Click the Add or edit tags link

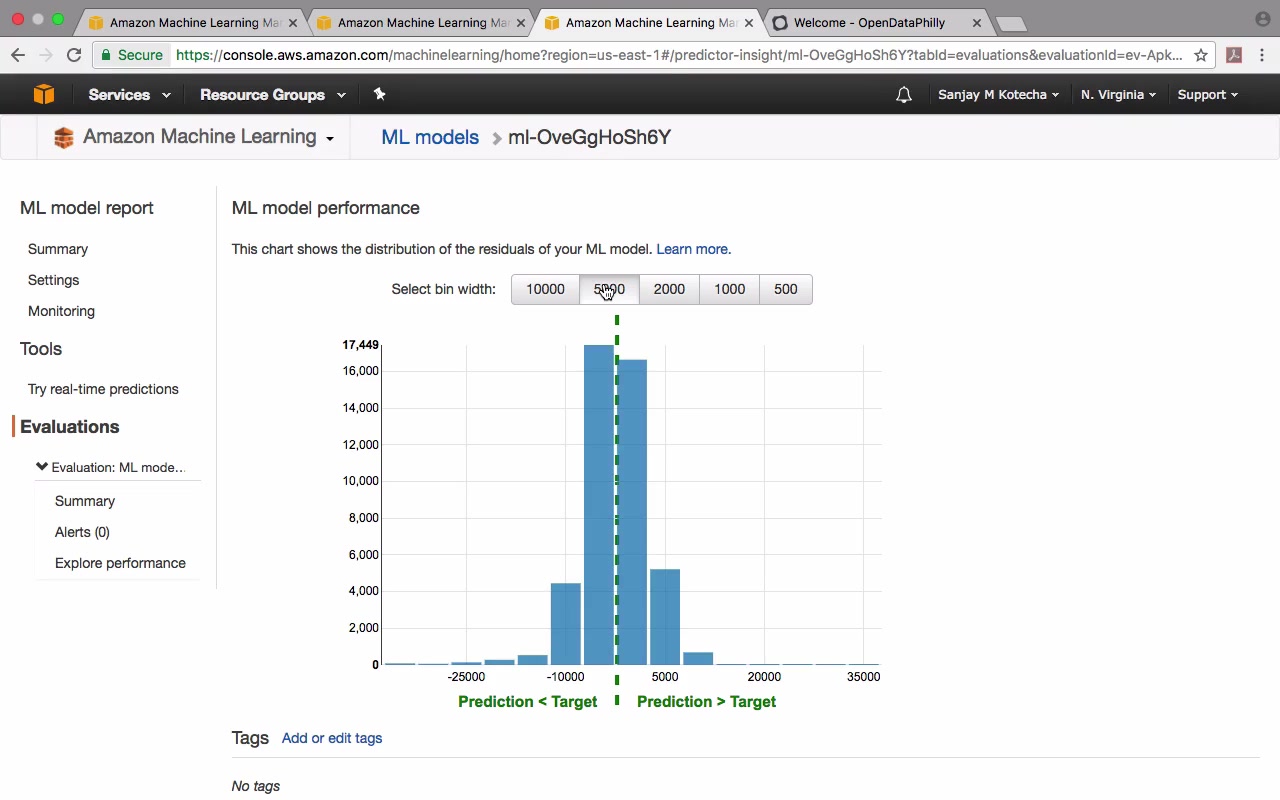click(332, 738)
